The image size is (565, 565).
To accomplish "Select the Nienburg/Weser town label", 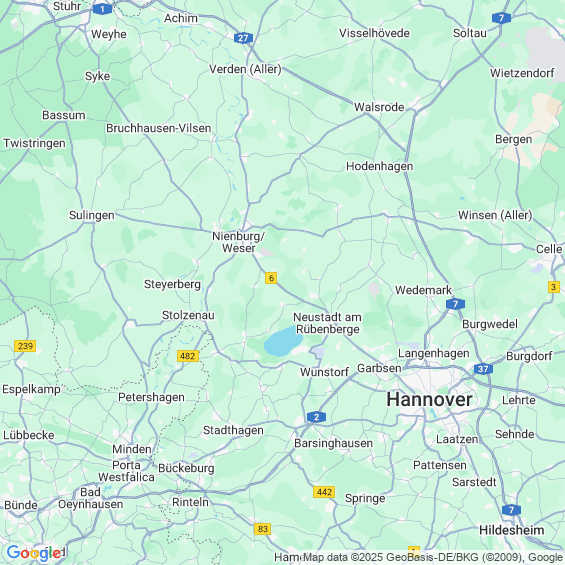I will pos(239,242).
